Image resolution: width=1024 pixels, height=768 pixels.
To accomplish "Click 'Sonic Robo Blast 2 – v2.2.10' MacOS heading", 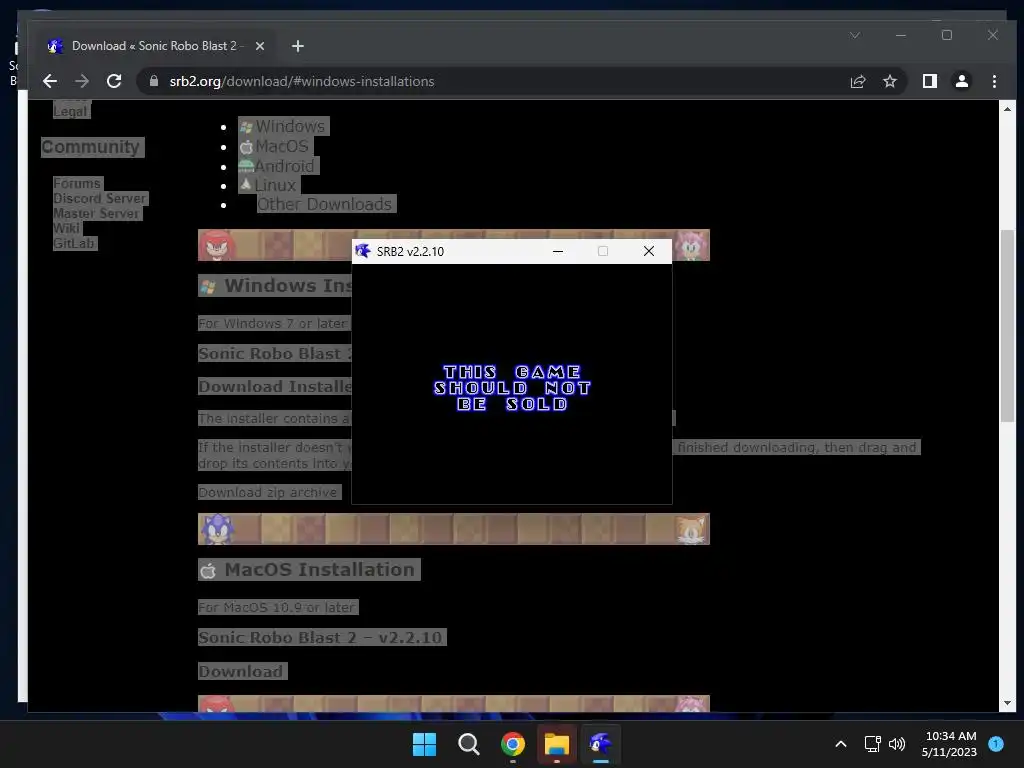I will (321, 637).
